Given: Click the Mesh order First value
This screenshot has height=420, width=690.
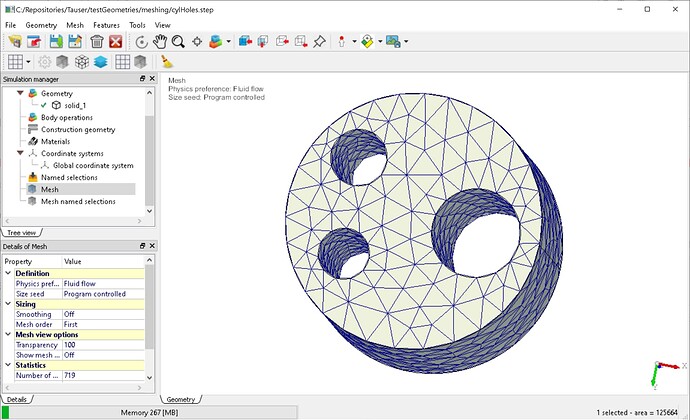Looking at the screenshot, I should pyautogui.click(x=103, y=324).
